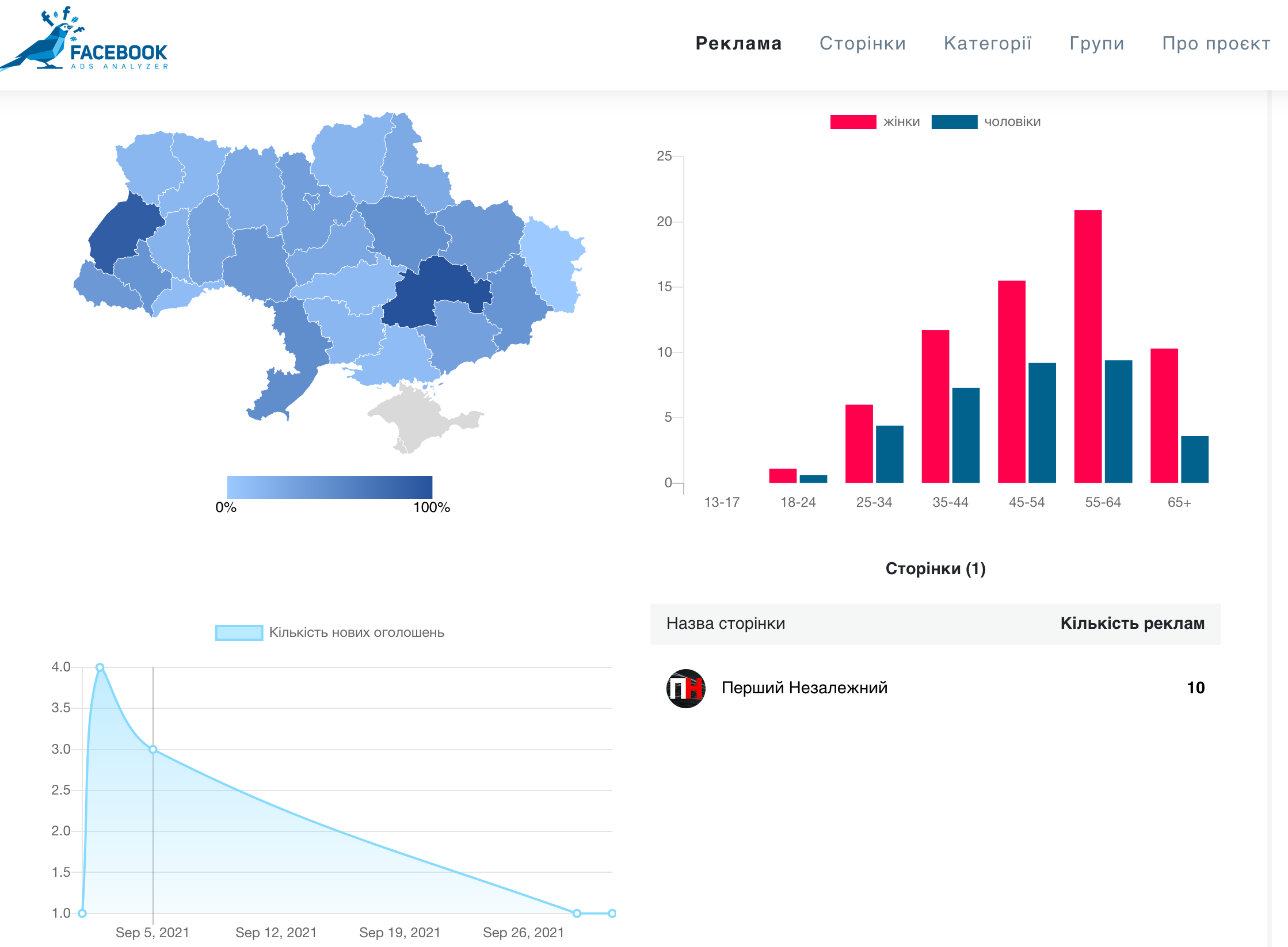1288x947 pixels.
Task: Sort by Кількість реклам column header
Action: coord(1132,624)
